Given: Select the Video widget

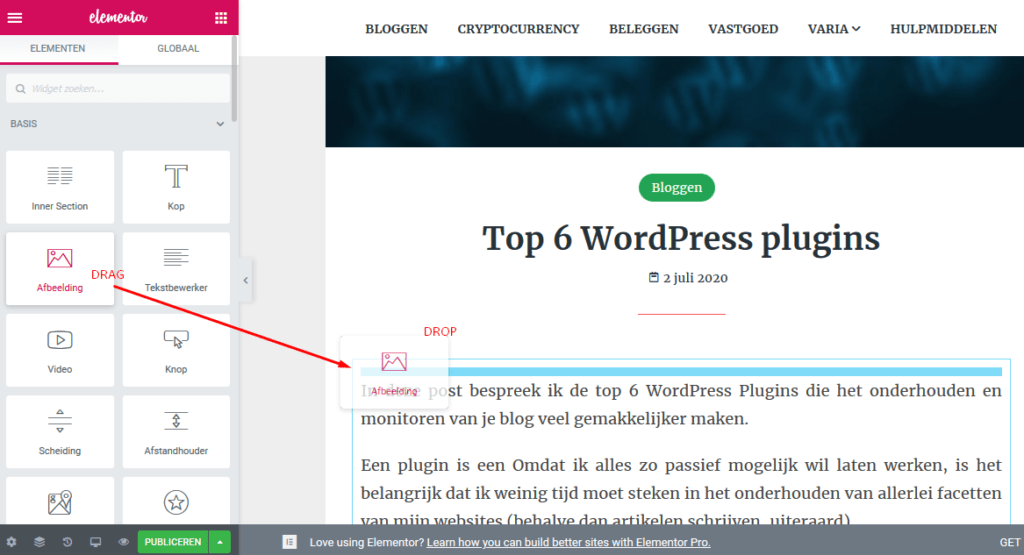Looking at the screenshot, I should [60, 351].
